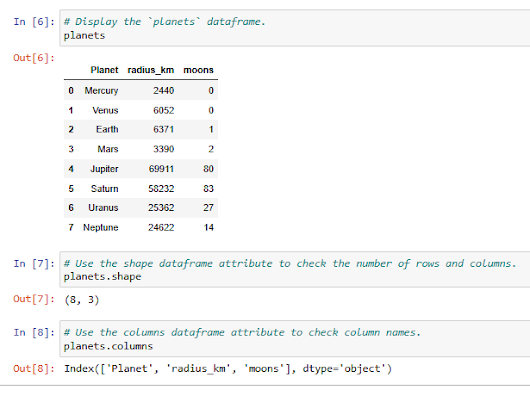The width and height of the screenshot is (530, 396).
Task: Click radius value 3390 for Mars
Action: pyautogui.click(x=164, y=149)
